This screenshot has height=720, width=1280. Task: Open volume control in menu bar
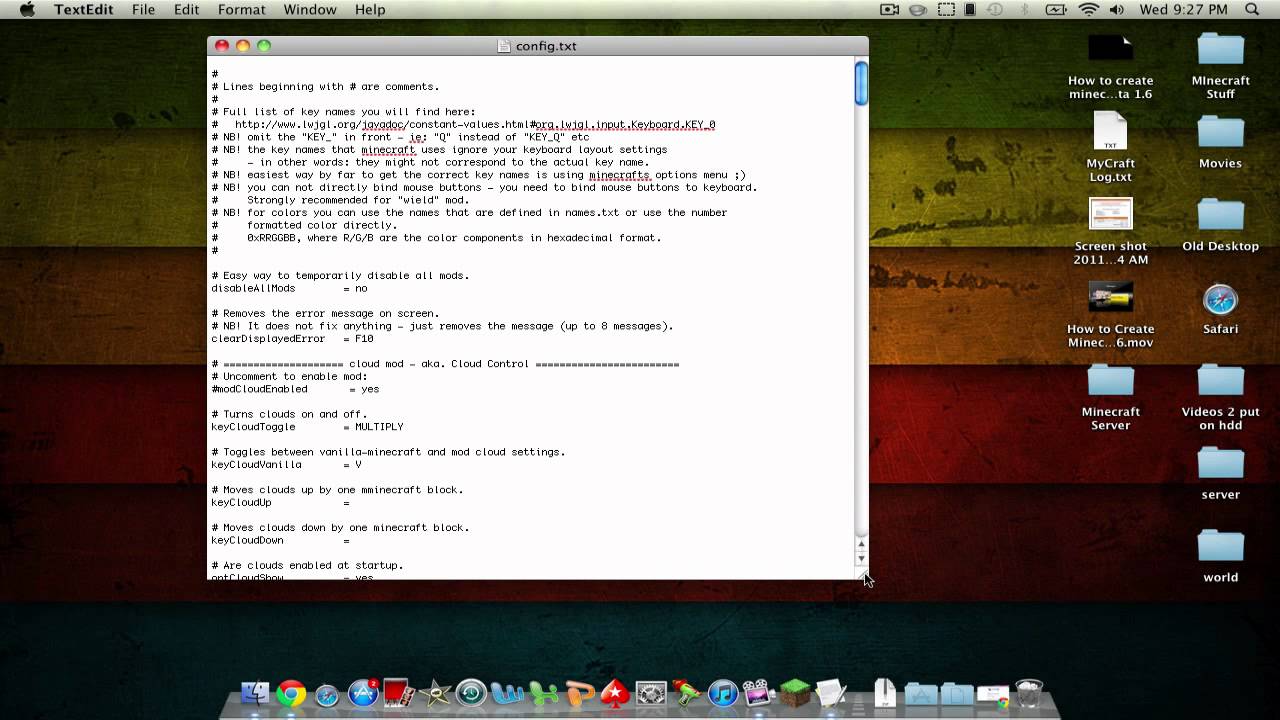point(1116,9)
